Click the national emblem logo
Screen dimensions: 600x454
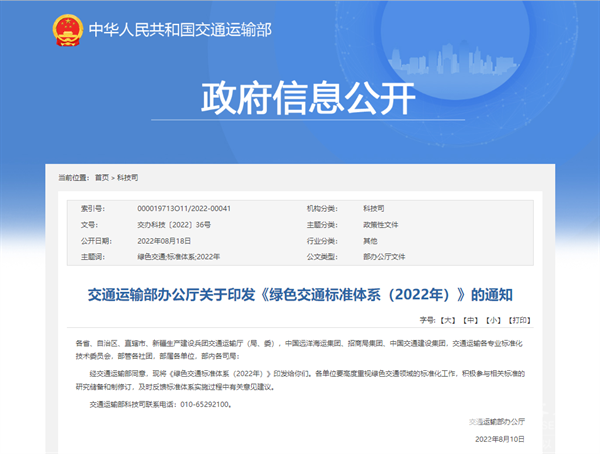[x=68, y=29]
